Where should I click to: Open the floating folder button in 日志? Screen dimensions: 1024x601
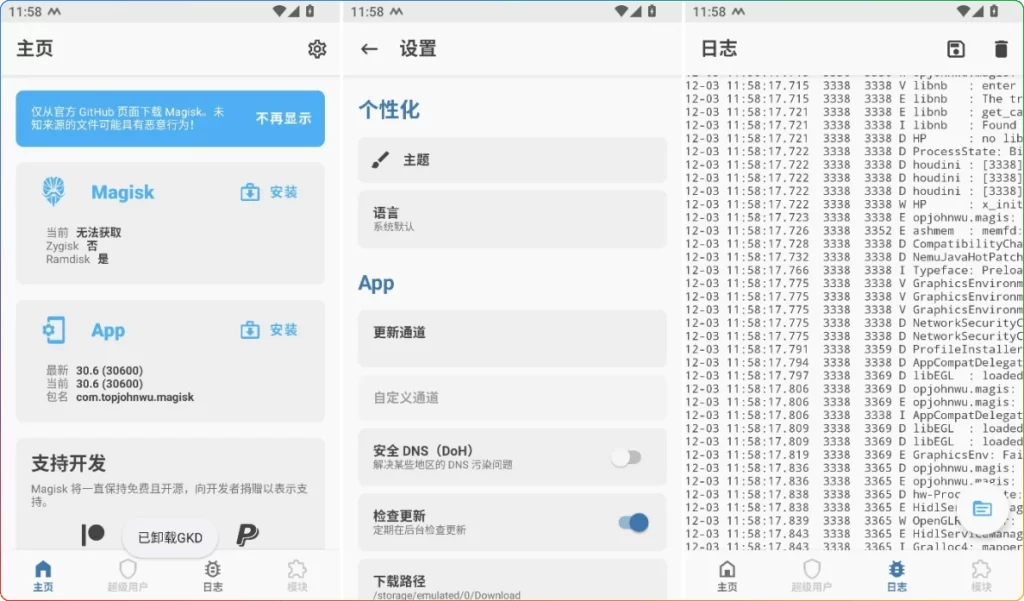(981, 508)
